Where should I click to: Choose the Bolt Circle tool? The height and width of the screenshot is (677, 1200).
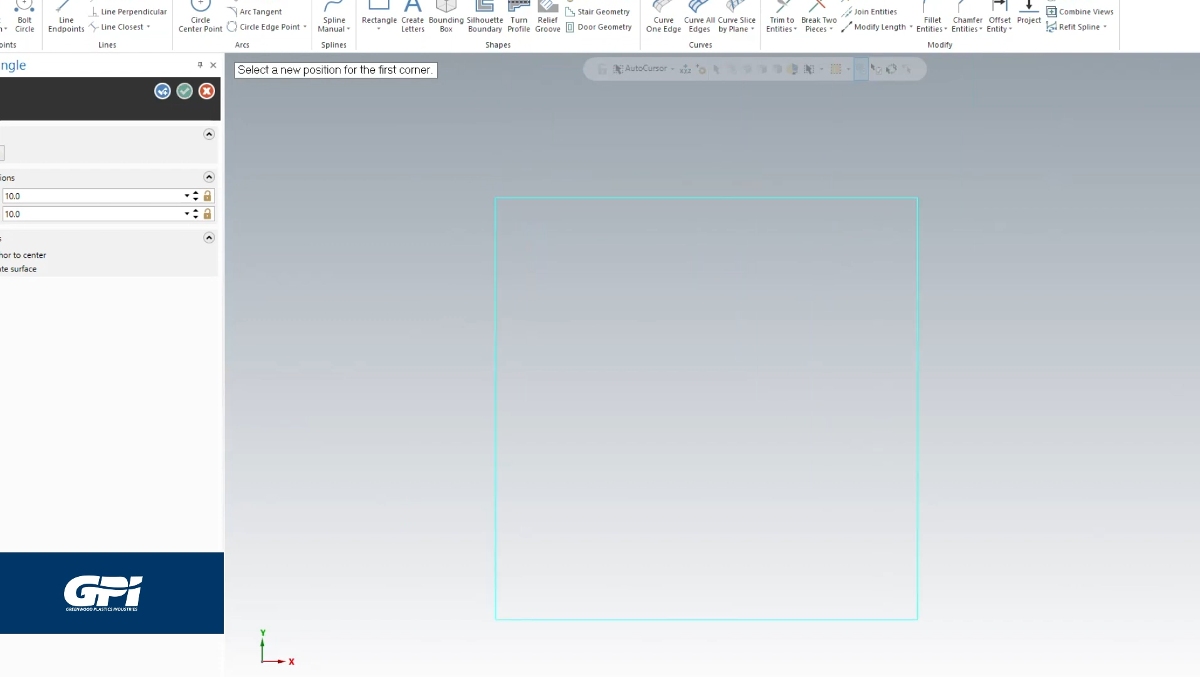coord(24,19)
